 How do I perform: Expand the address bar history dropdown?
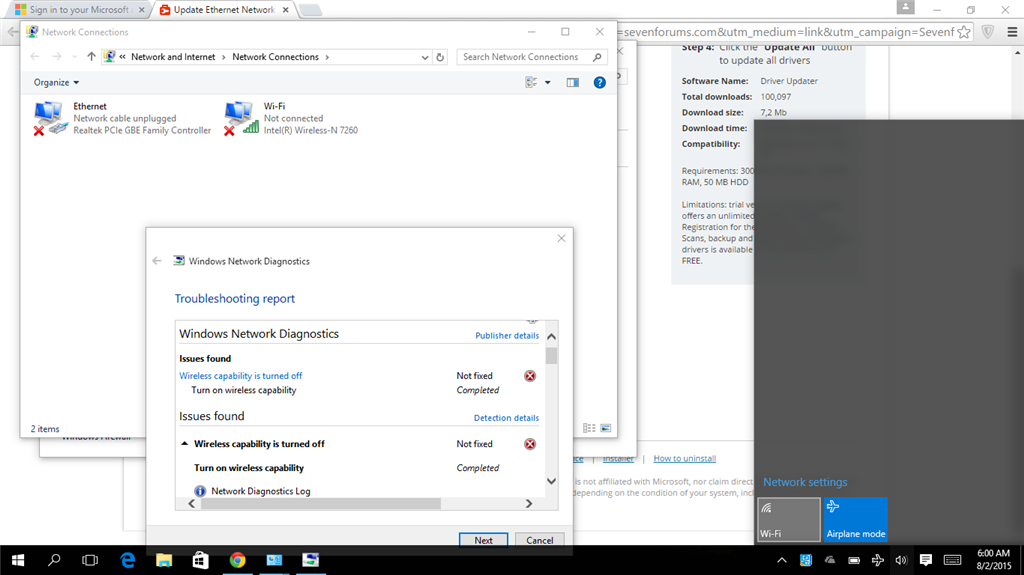click(x=424, y=57)
